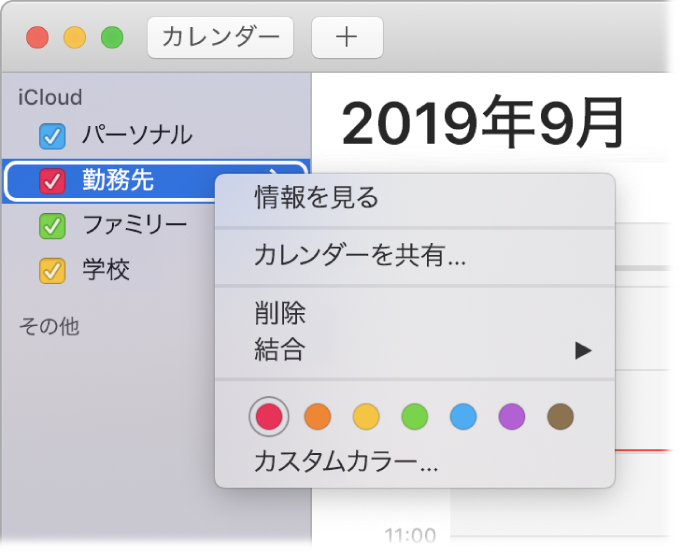
Task: Uncheck the パーソナル calendar checkbox
Action: pos(52,136)
